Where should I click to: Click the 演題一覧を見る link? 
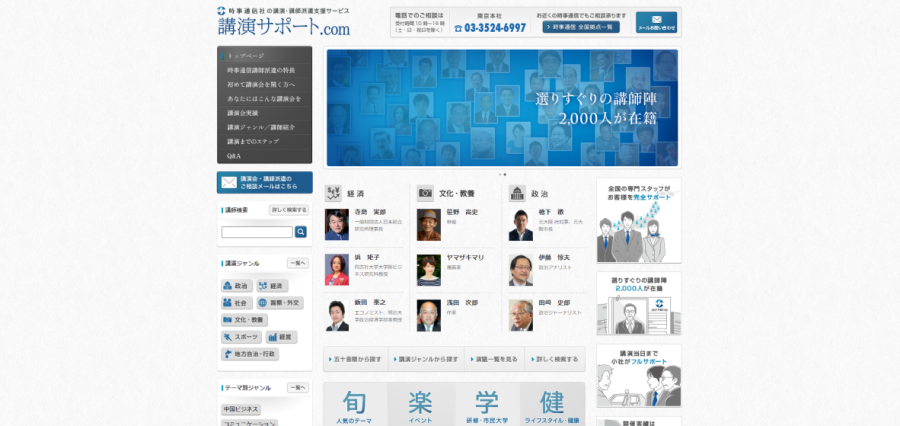tap(494, 359)
